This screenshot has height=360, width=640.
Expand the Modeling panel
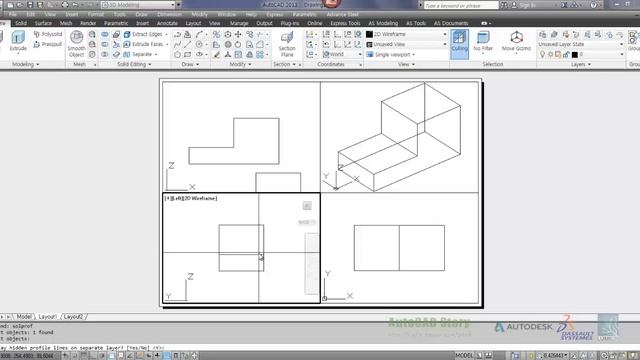[26, 64]
